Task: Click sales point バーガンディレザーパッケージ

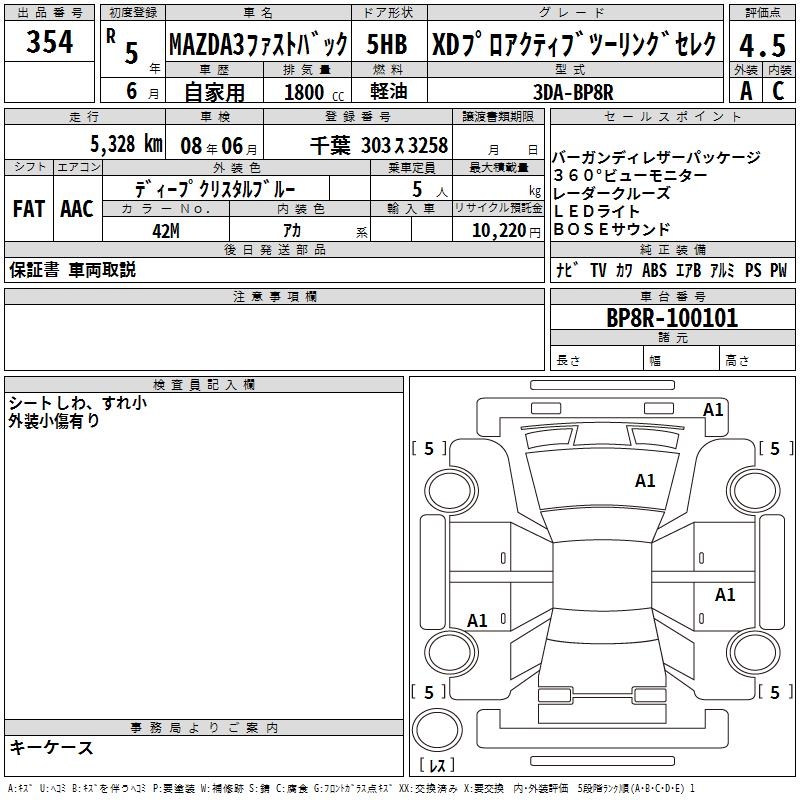Action: [x=656, y=157]
